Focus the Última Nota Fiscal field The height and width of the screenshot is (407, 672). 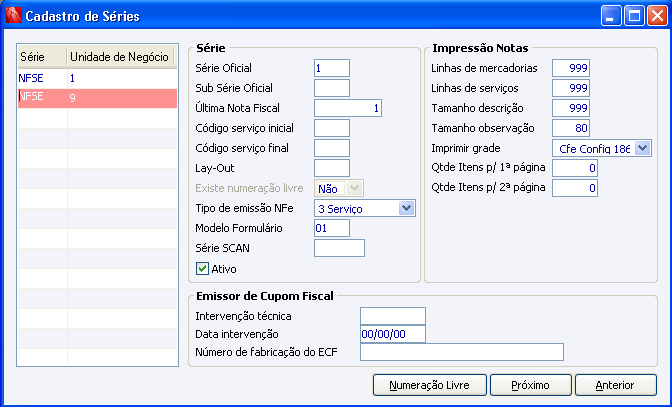tap(348, 108)
